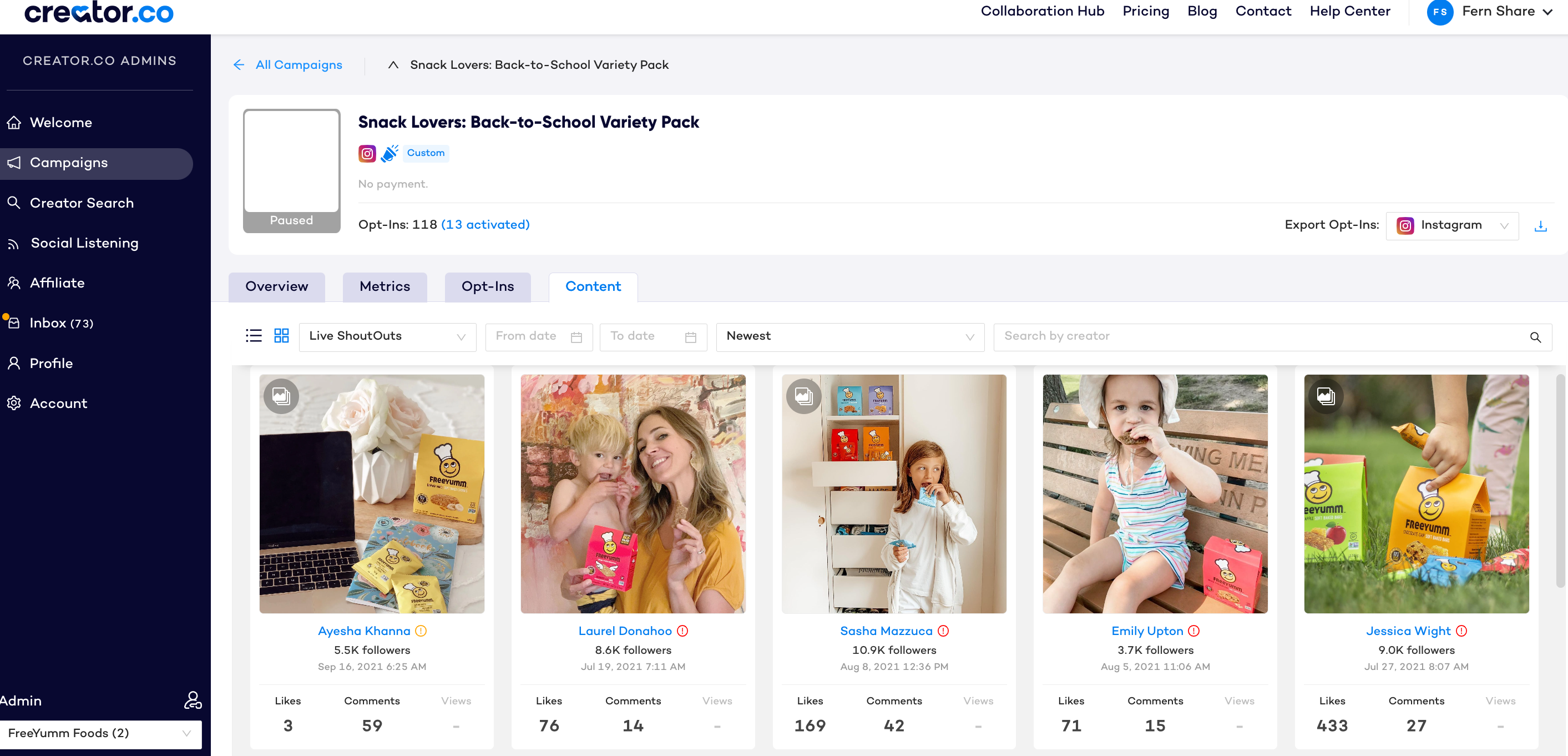Click the Instagram icon under the campaign title
Screen dimensions: 1568x756
(x=367, y=153)
